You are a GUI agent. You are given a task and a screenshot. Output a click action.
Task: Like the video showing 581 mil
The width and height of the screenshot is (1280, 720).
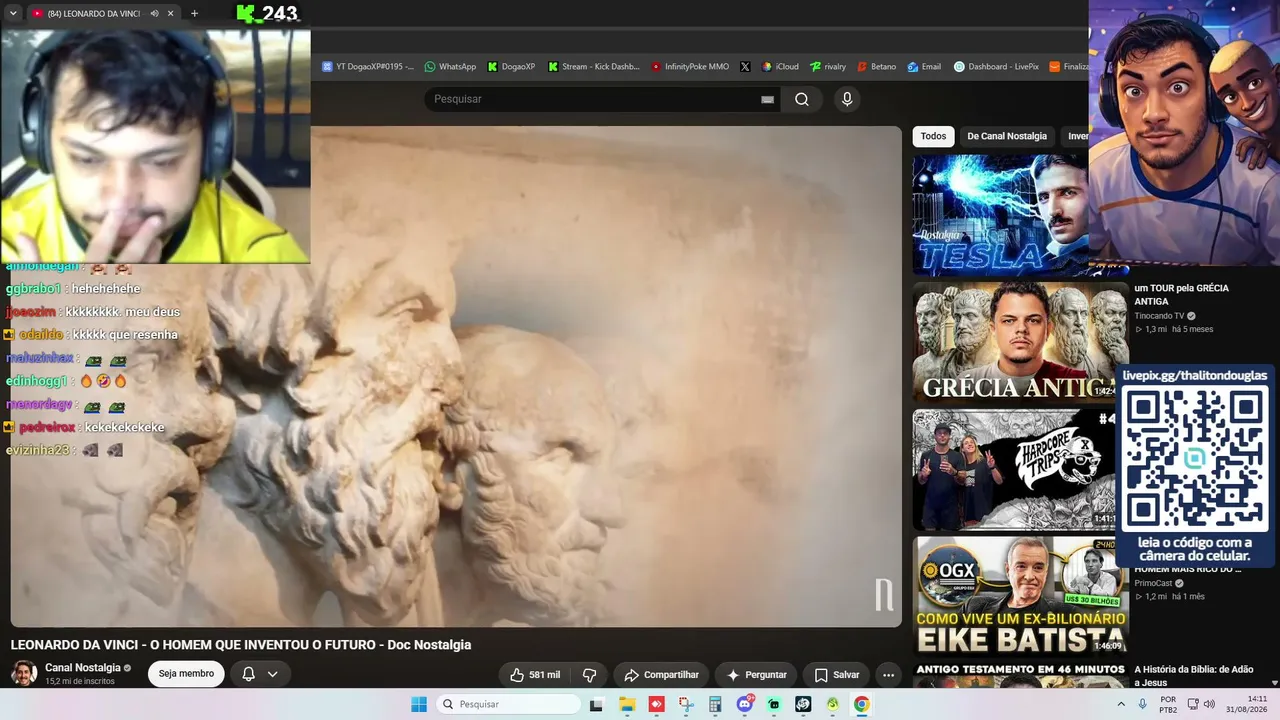(x=535, y=675)
